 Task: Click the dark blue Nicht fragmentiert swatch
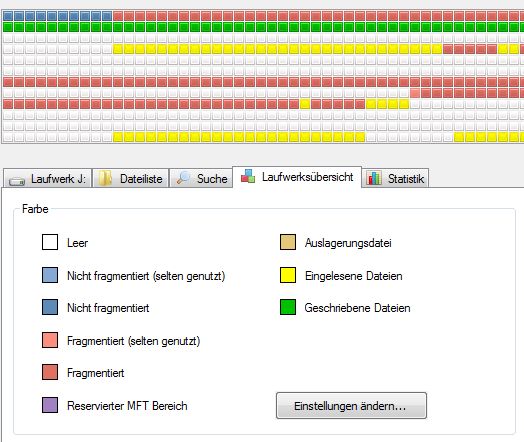pos(50,307)
